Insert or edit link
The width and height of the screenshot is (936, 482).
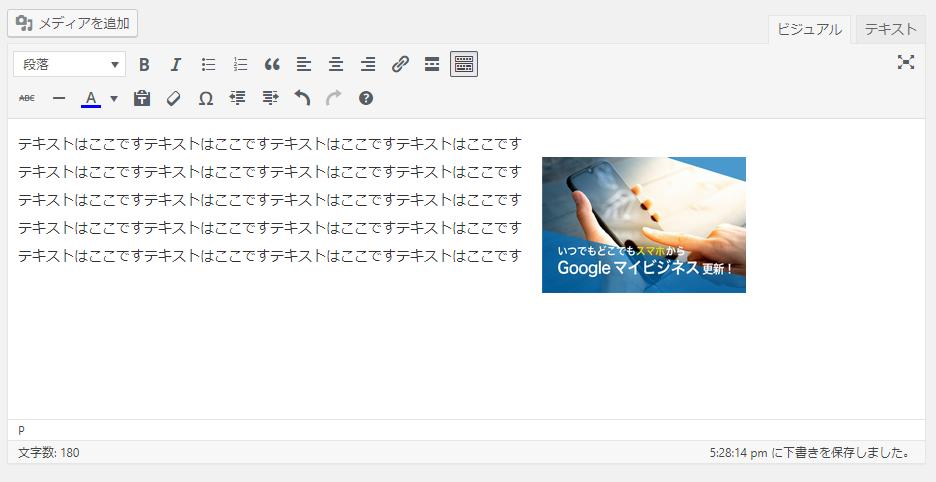coord(400,64)
